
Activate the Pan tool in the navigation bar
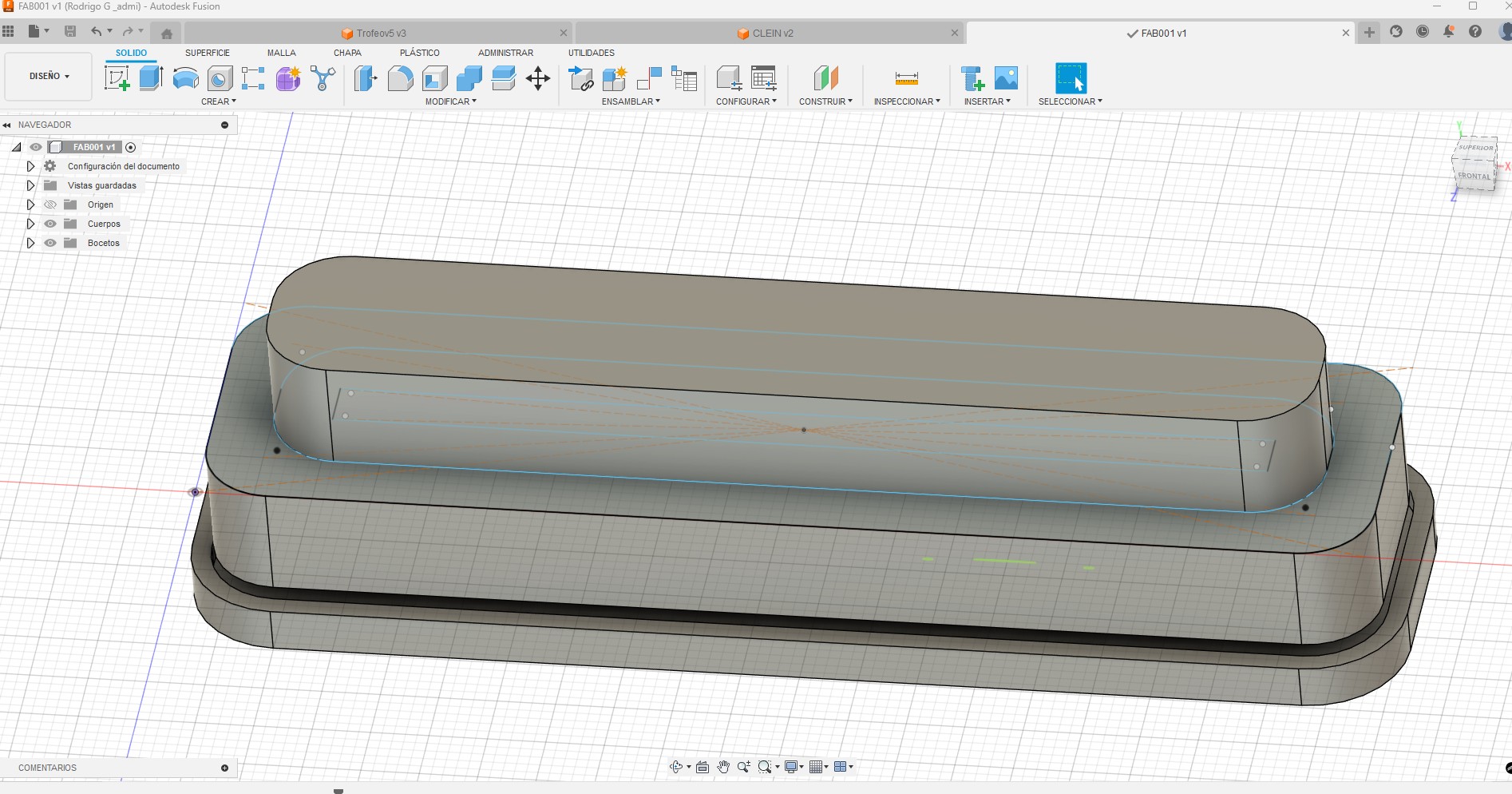click(x=723, y=767)
